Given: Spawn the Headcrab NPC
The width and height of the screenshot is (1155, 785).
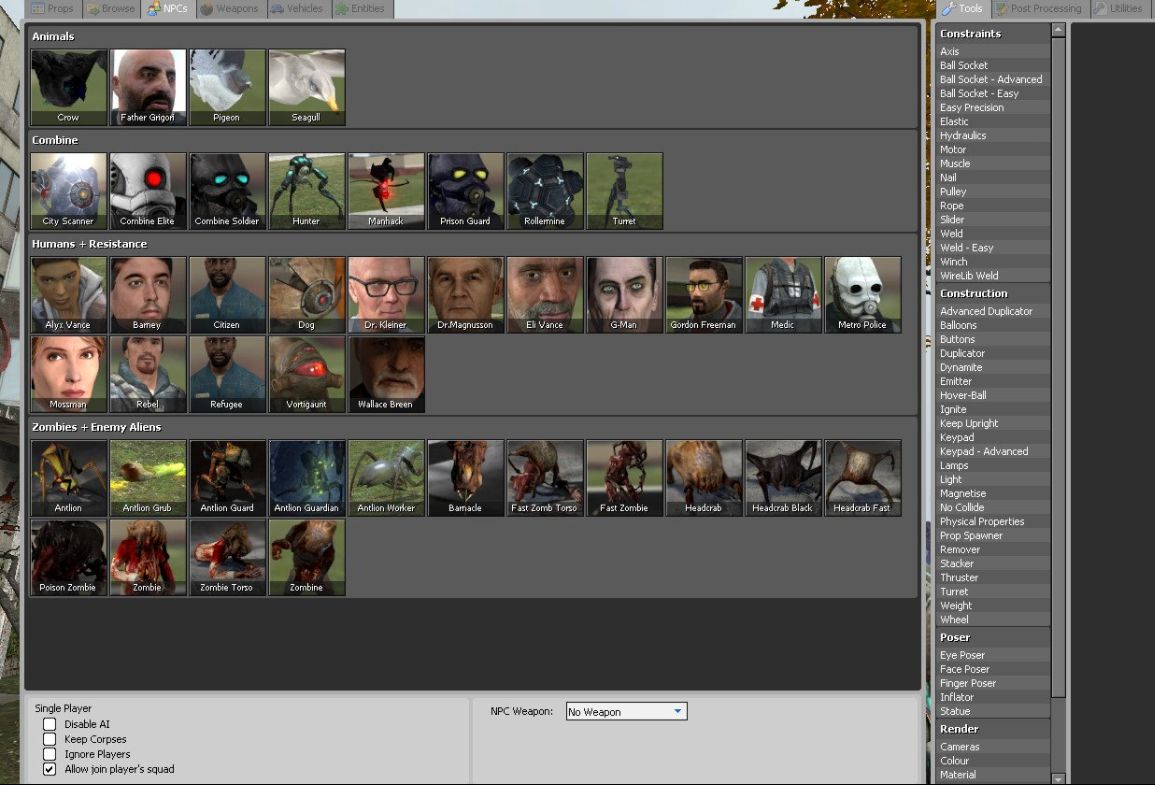Looking at the screenshot, I should tap(703, 477).
